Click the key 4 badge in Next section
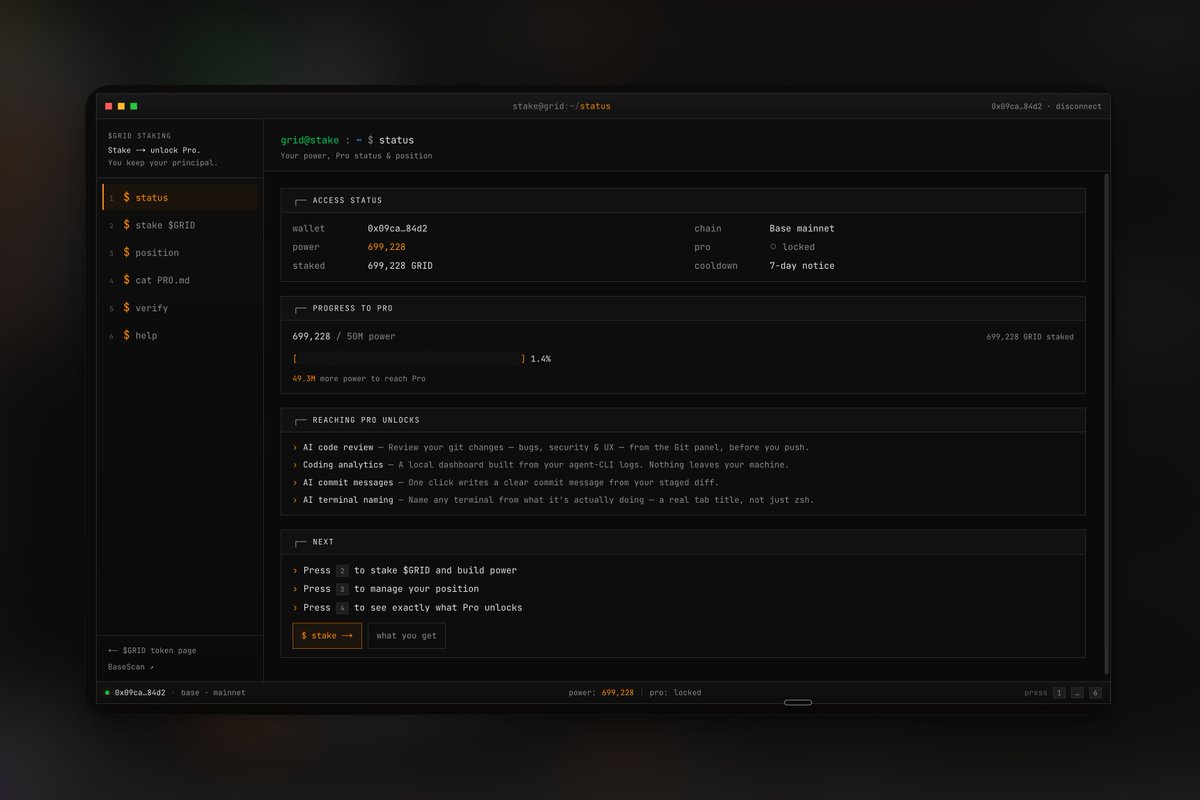Screen dimensions: 1200x800 (x=342, y=608)
